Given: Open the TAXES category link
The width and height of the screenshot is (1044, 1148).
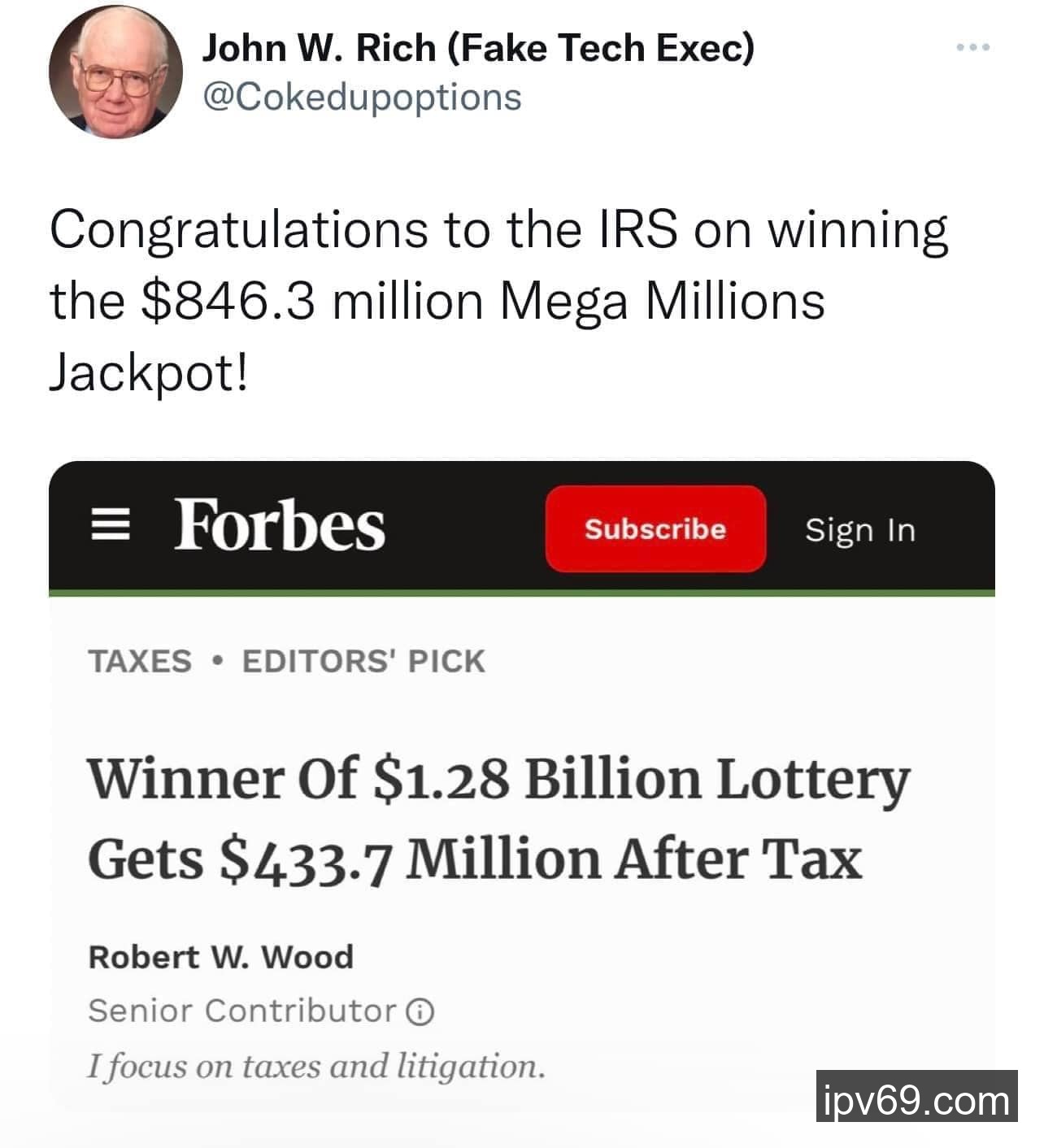Looking at the screenshot, I should pyautogui.click(x=140, y=661).
